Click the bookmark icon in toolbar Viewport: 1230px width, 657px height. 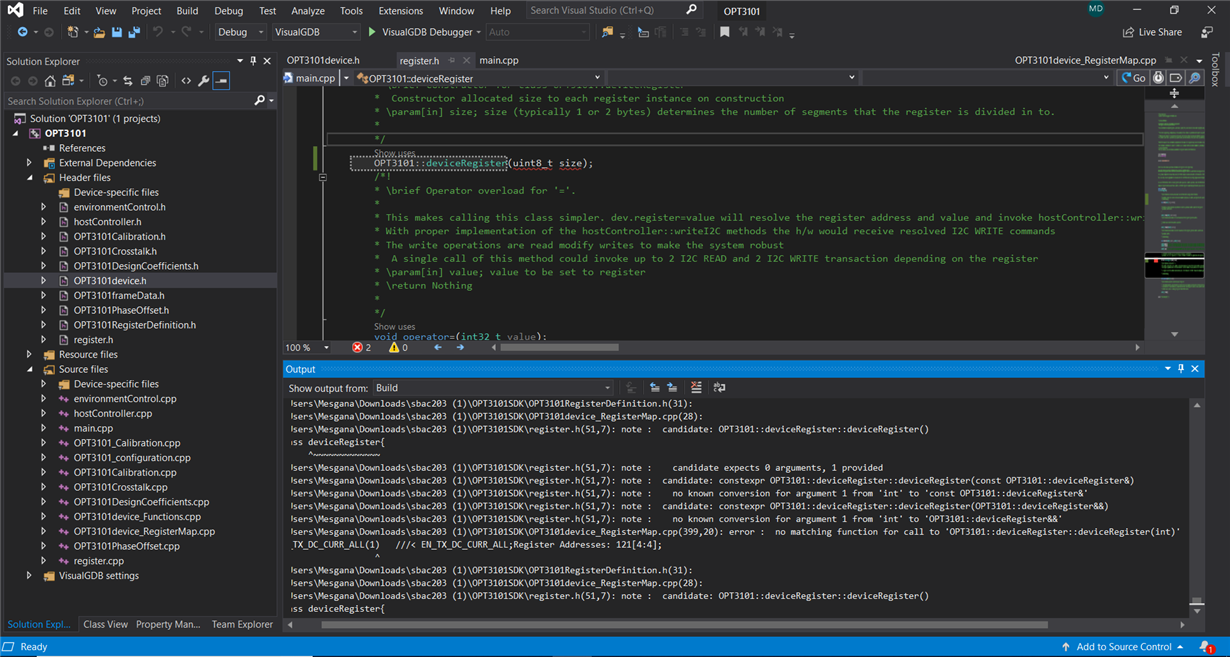(724, 32)
